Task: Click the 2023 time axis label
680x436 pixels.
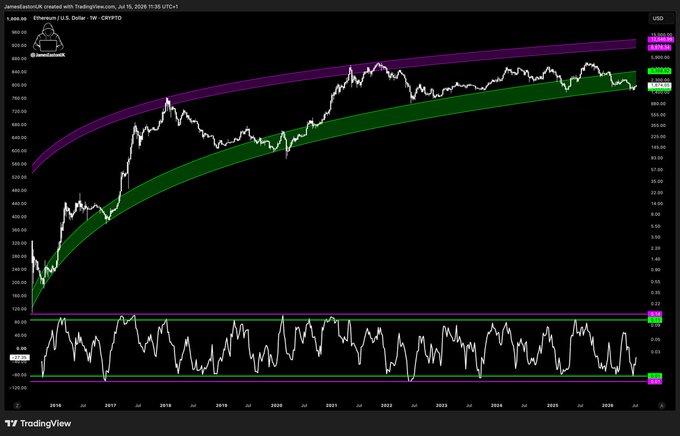Action: 441,406
